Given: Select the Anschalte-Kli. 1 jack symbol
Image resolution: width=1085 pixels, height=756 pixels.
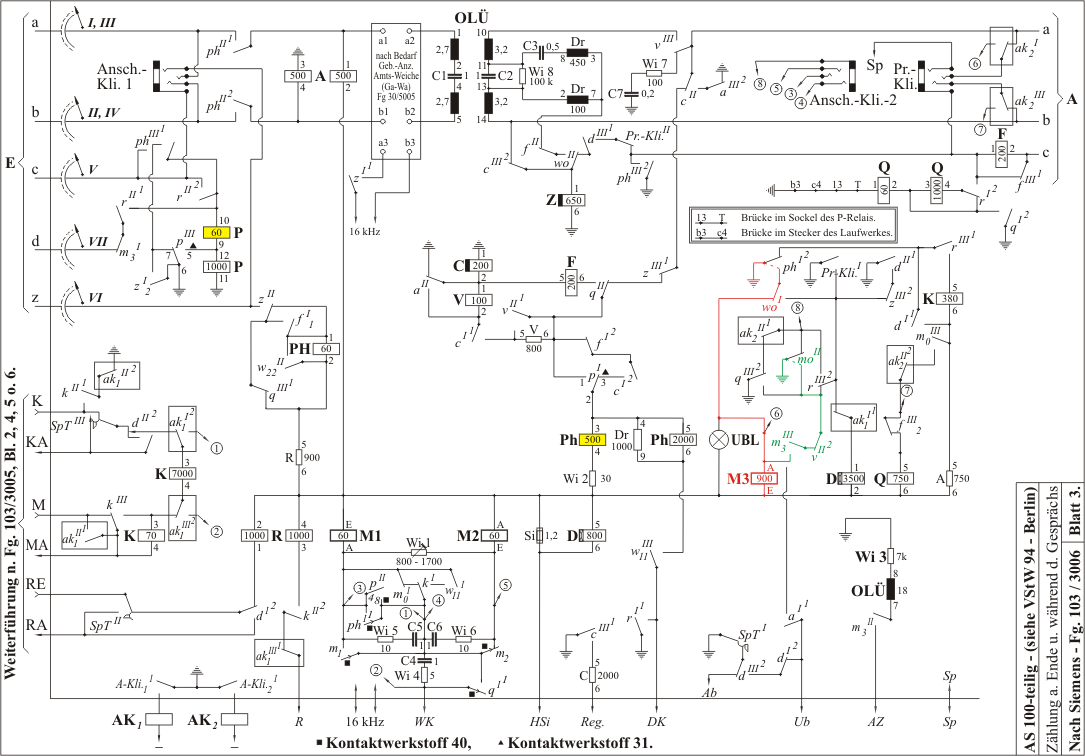Looking at the screenshot, I should (156, 75).
